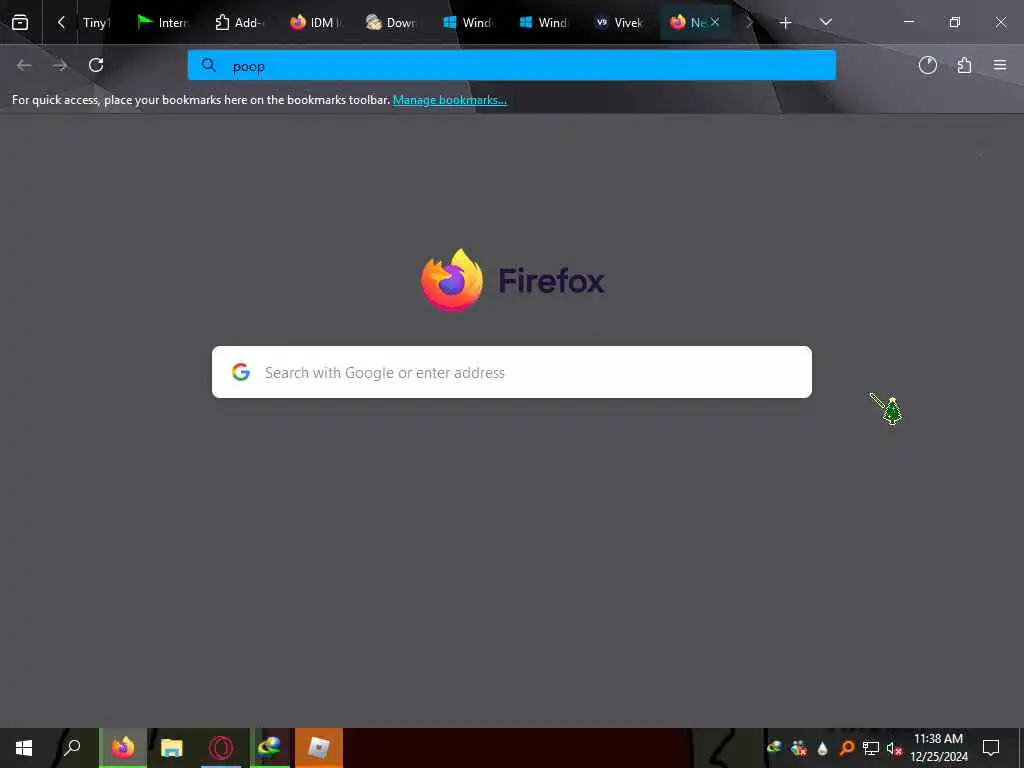Open the notification action center
Viewport: 1024px width, 768px height.
coord(991,748)
